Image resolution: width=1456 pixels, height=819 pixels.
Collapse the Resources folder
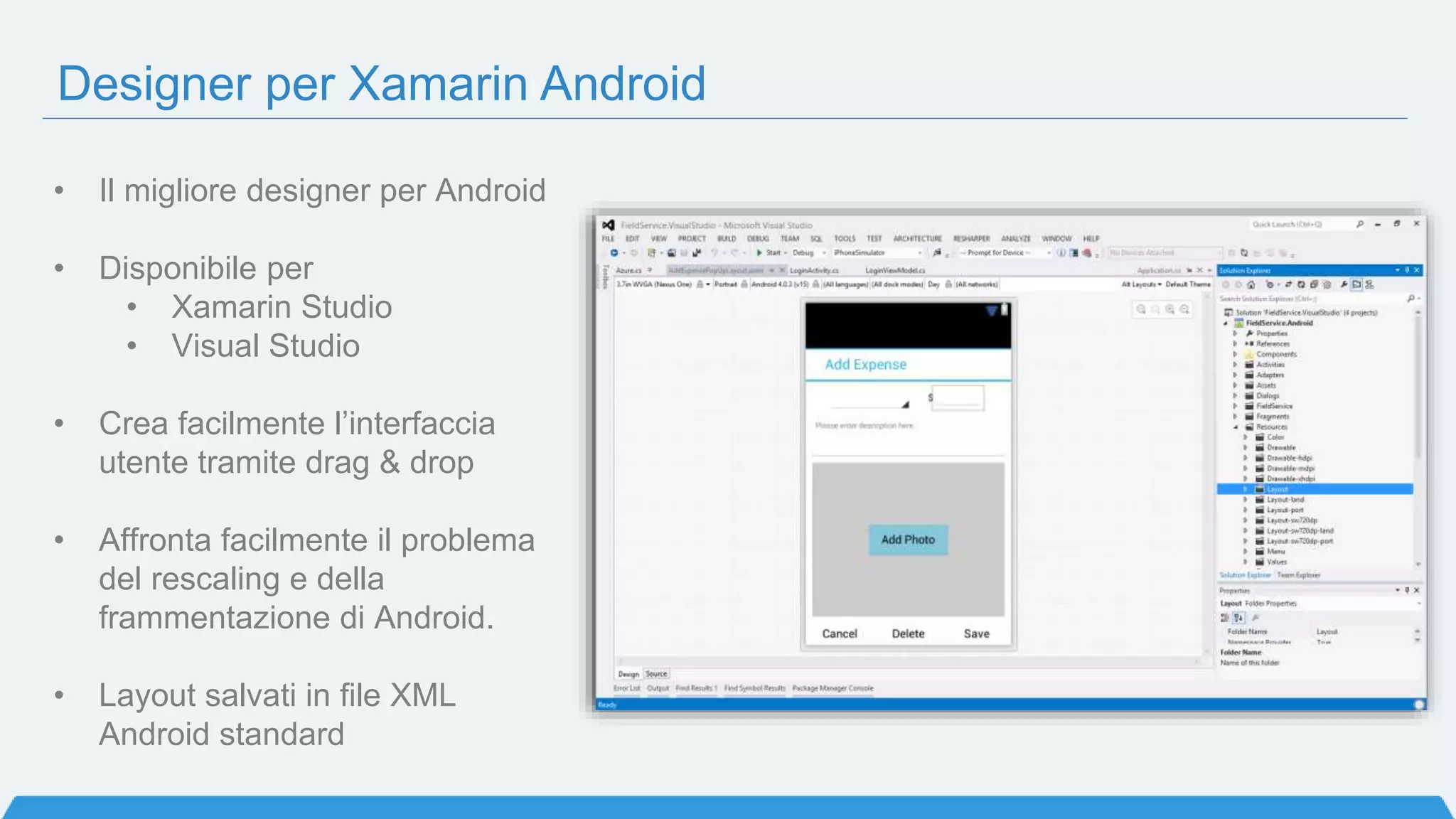(x=1236, y=427)
